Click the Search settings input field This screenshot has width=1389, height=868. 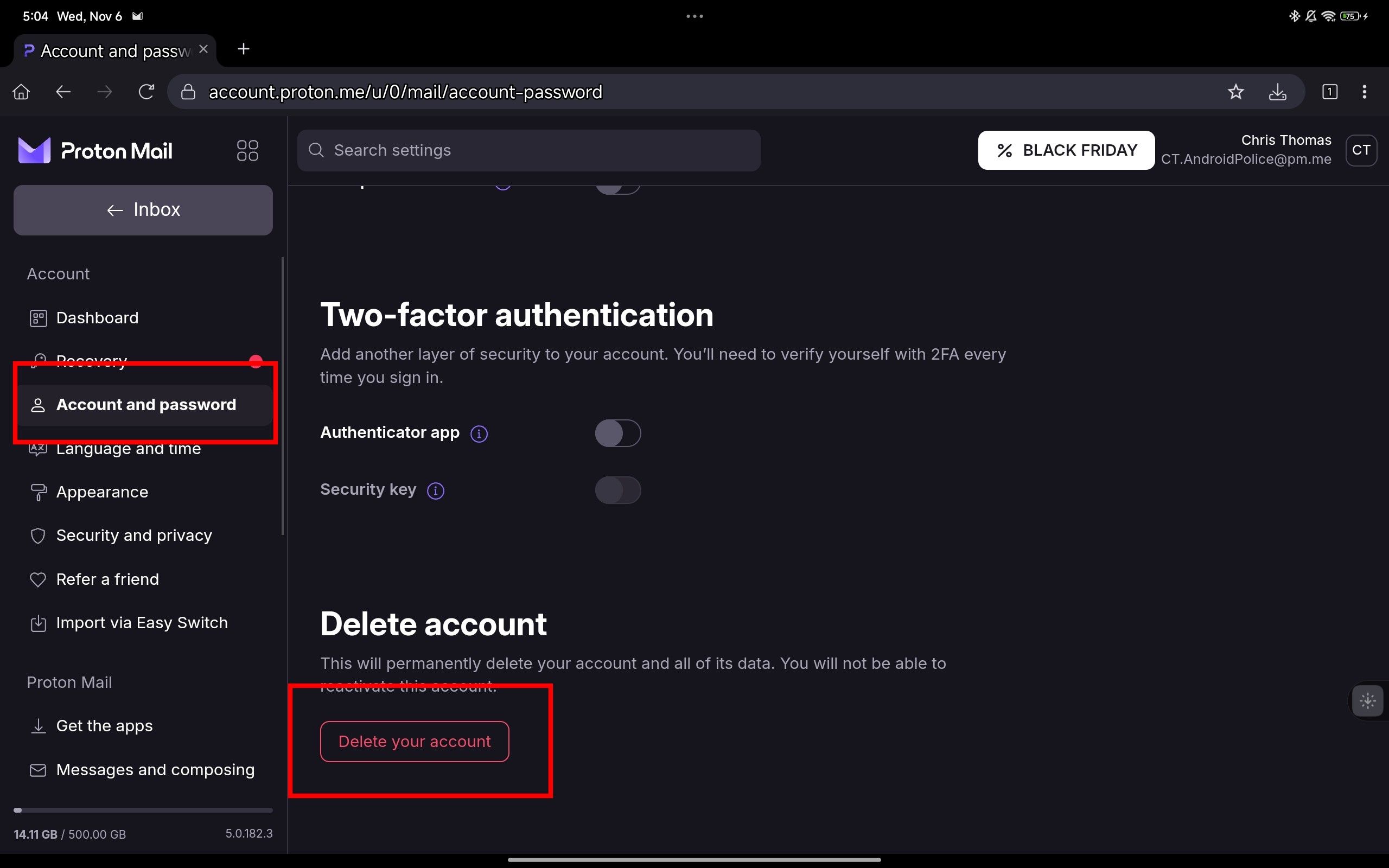(x=529, y=150)
